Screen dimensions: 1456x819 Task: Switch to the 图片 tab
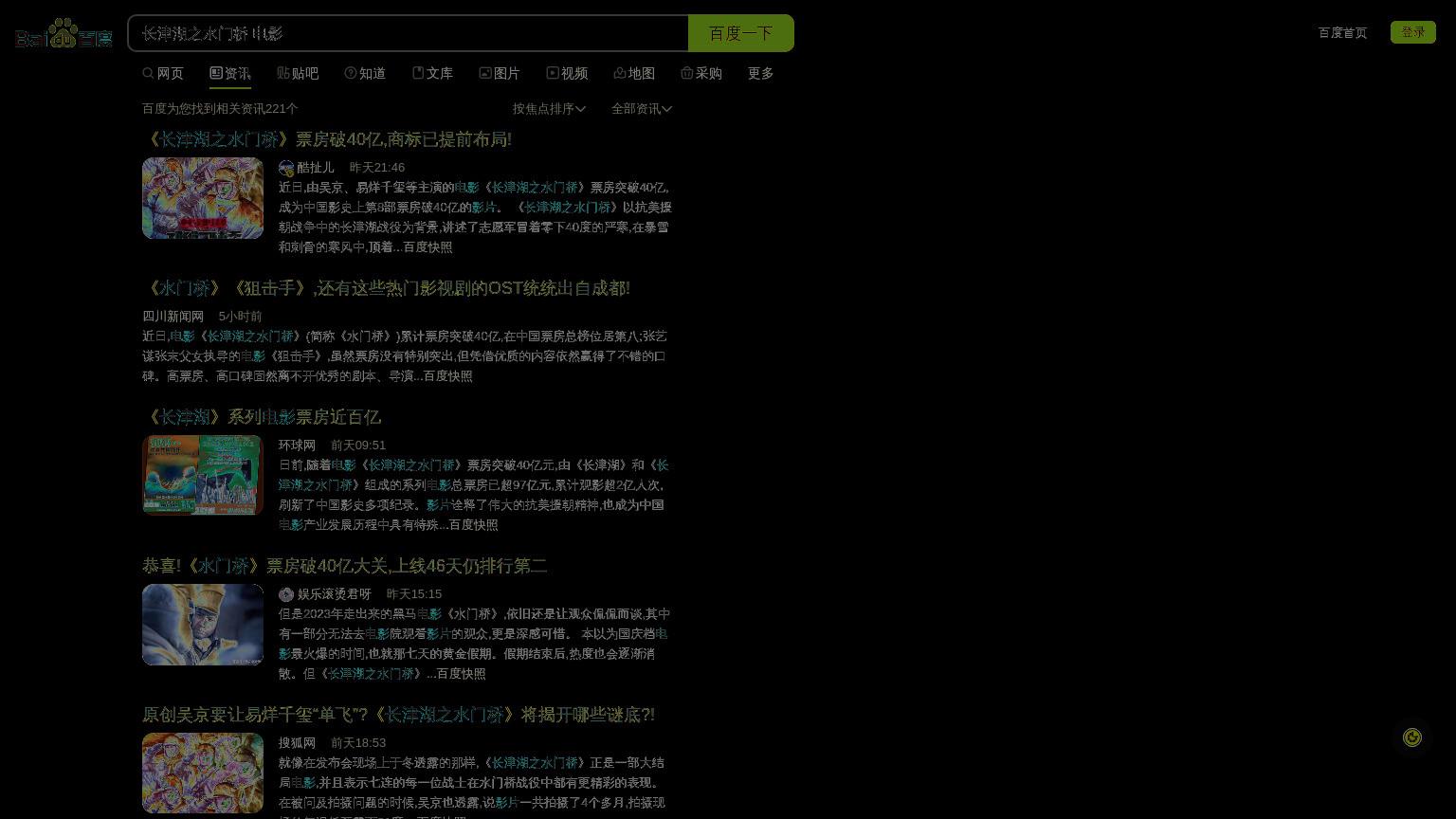[x=500, y=73]
